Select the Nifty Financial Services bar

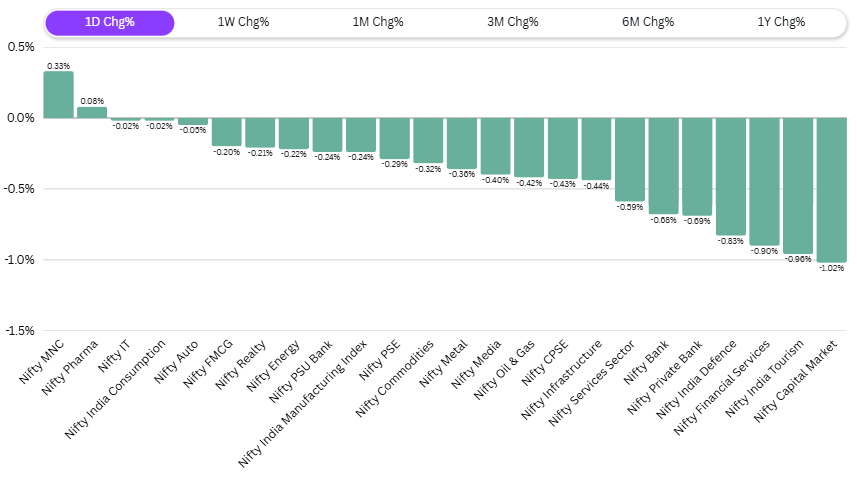(764, 182)
